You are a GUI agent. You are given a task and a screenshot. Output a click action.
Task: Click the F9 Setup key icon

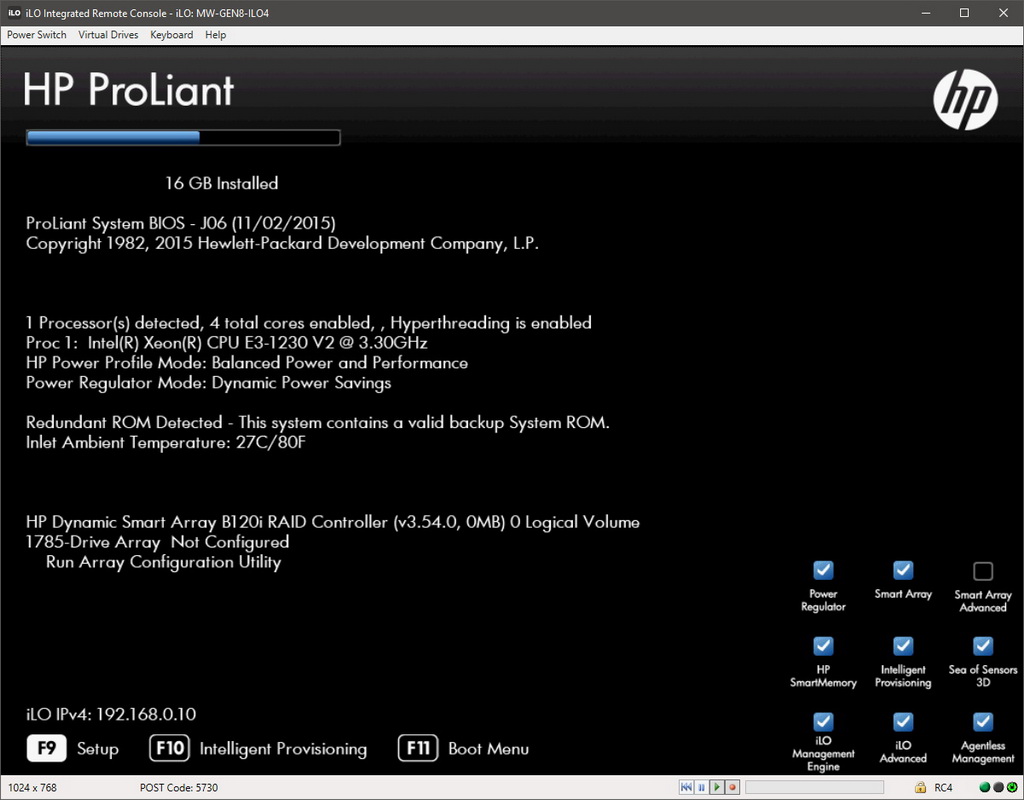pyautogui.click(x=46, y=748)
